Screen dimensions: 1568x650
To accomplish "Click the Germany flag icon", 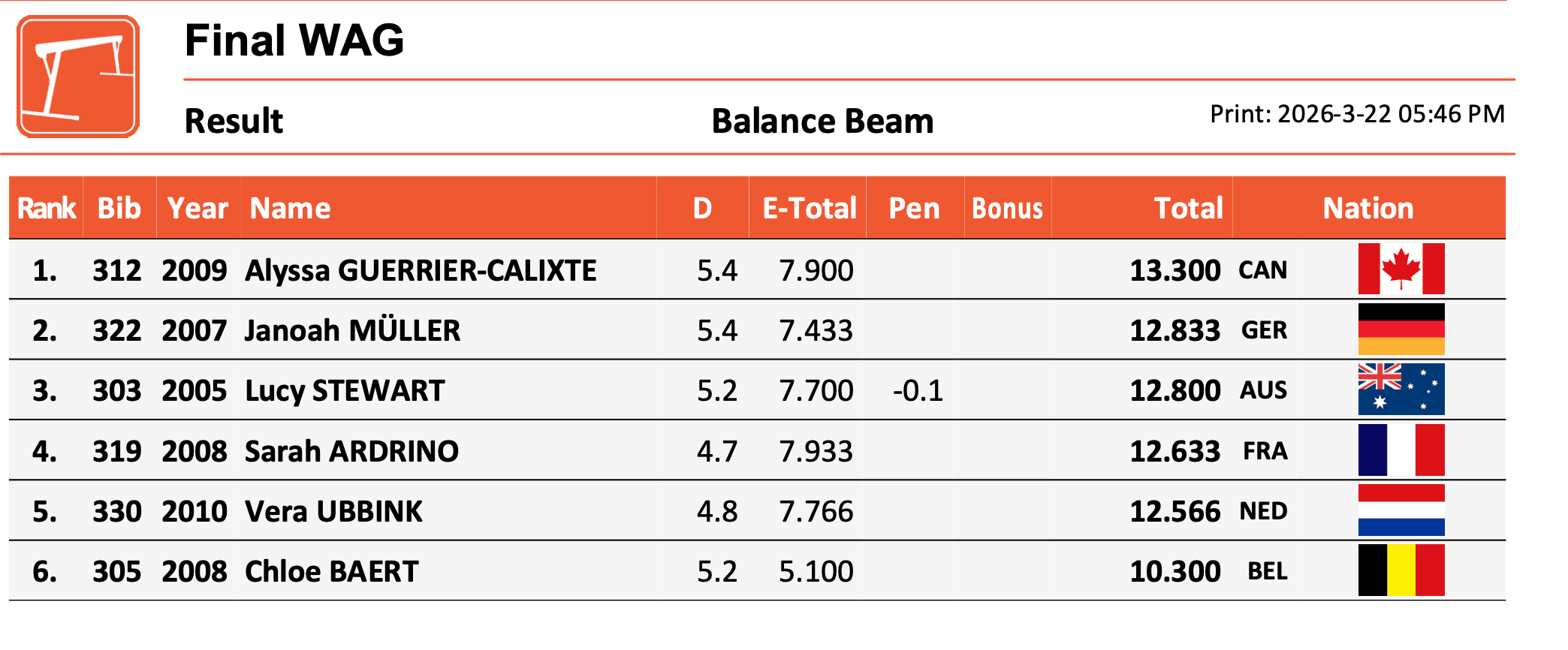I will tap(1401, 329).
